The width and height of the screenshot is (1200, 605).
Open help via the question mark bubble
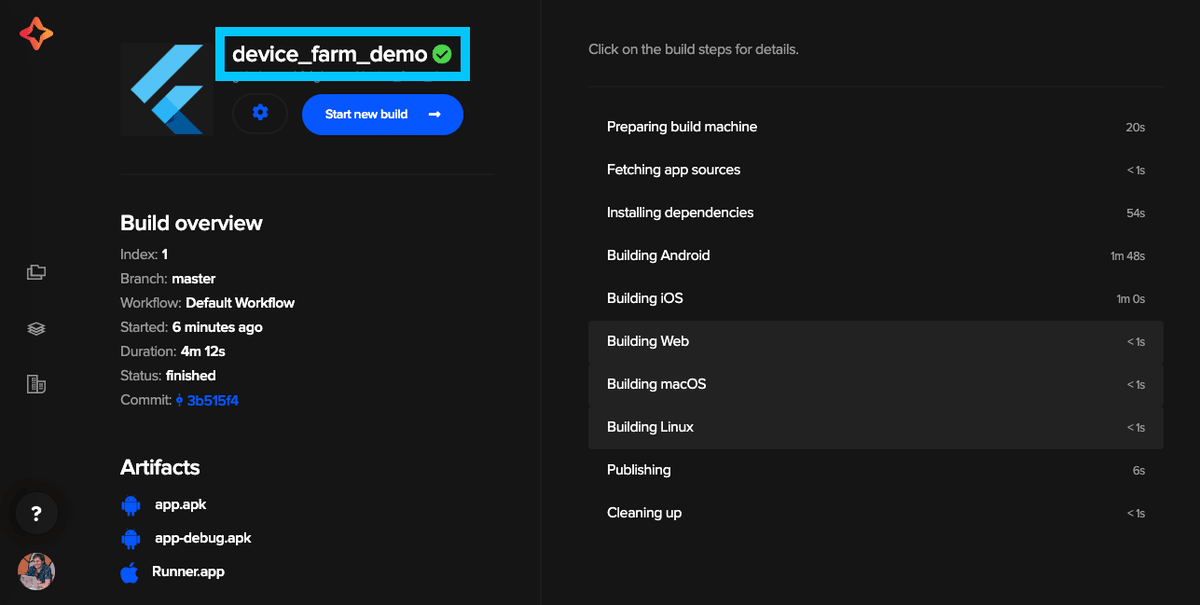point(36,513)
